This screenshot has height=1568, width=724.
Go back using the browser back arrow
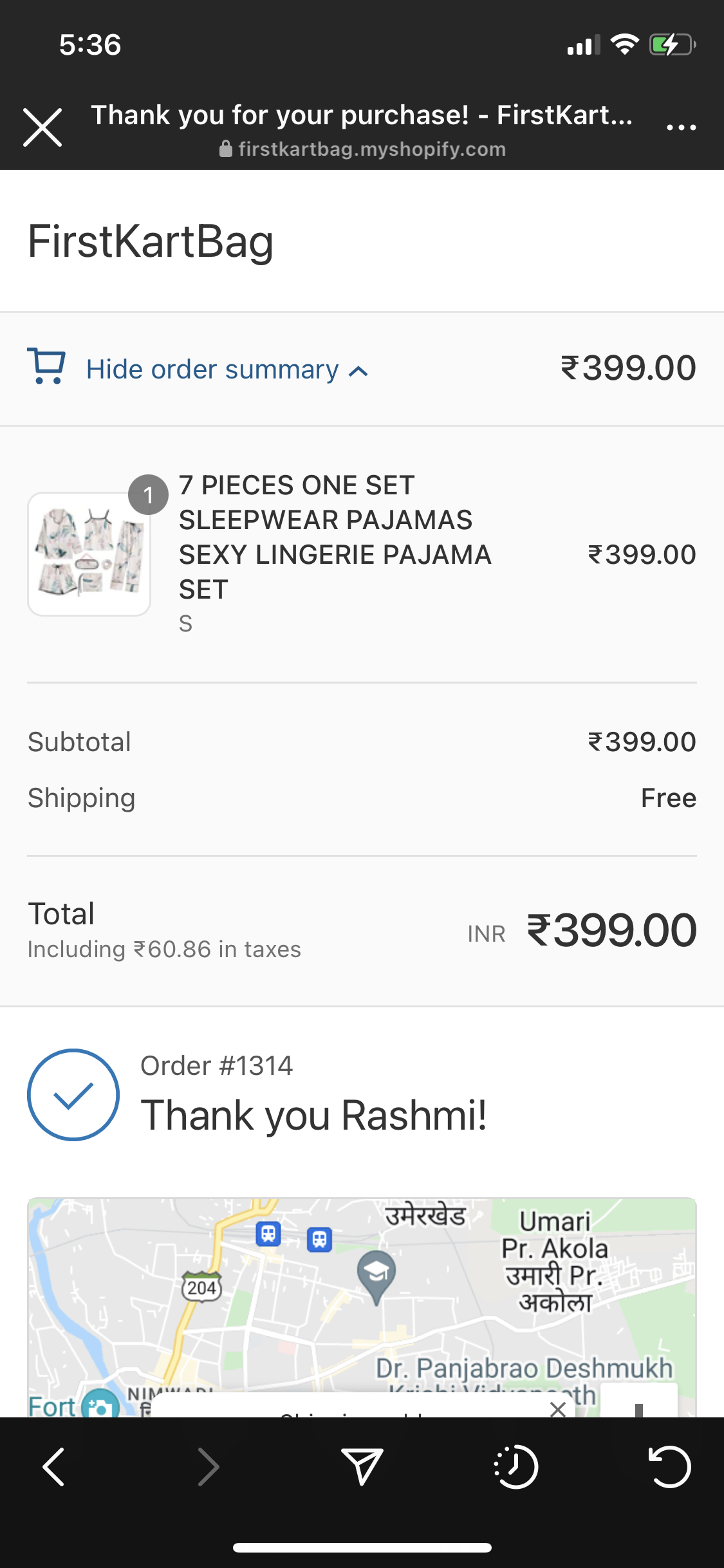tap(54, 1467)
